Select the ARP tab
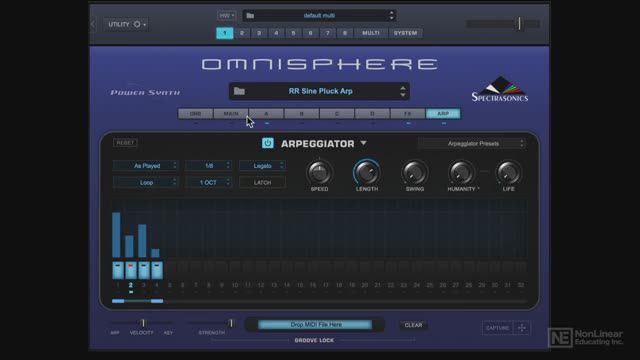This screenshot has width=640, height=360. (443, 113)
